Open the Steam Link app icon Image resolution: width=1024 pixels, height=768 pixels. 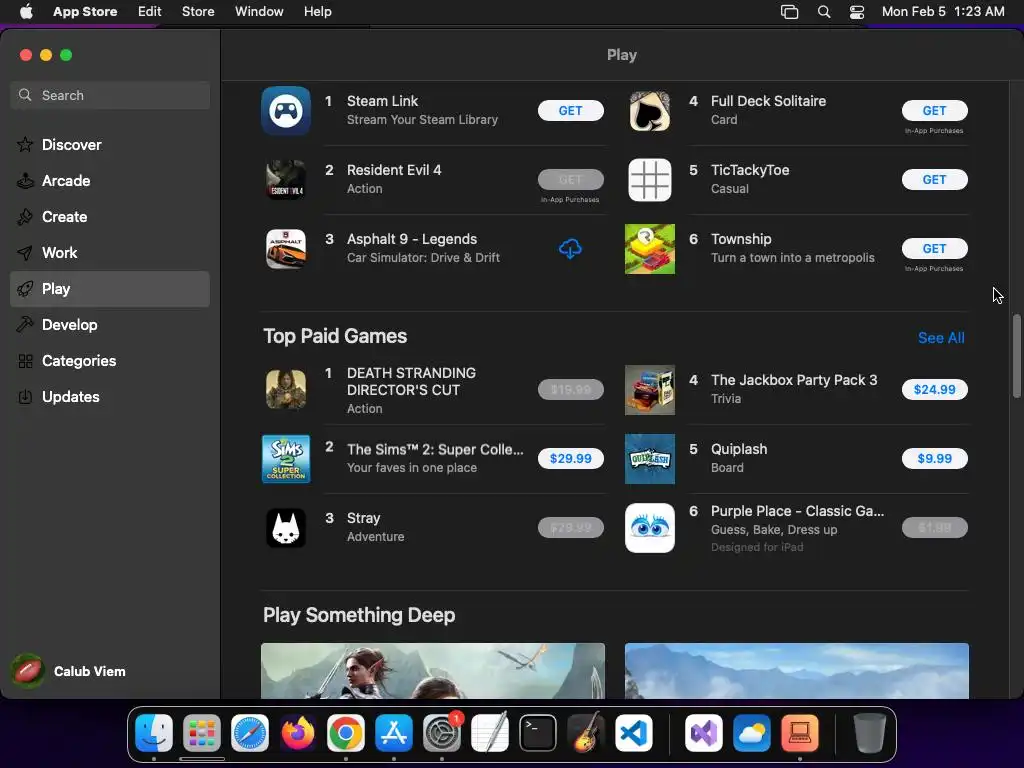[286, 110]
